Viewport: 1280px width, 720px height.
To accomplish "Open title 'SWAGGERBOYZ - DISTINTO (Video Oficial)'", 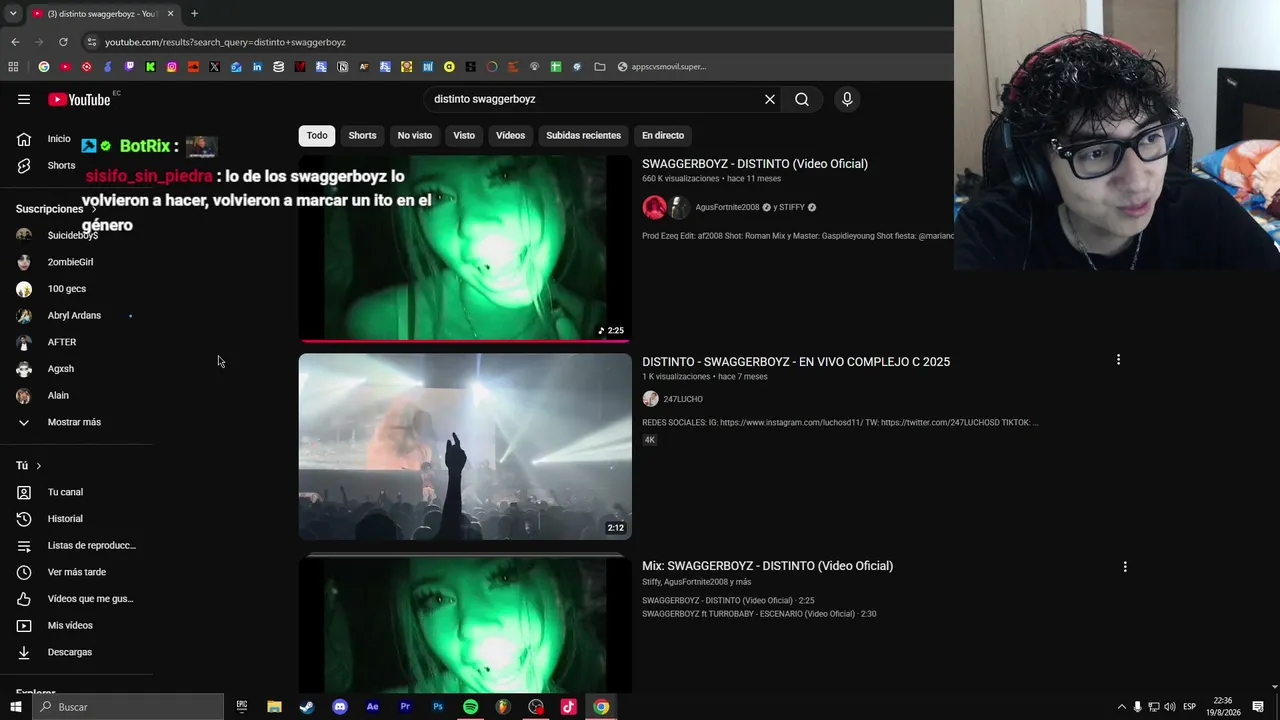I will click(x=755, y=164).
